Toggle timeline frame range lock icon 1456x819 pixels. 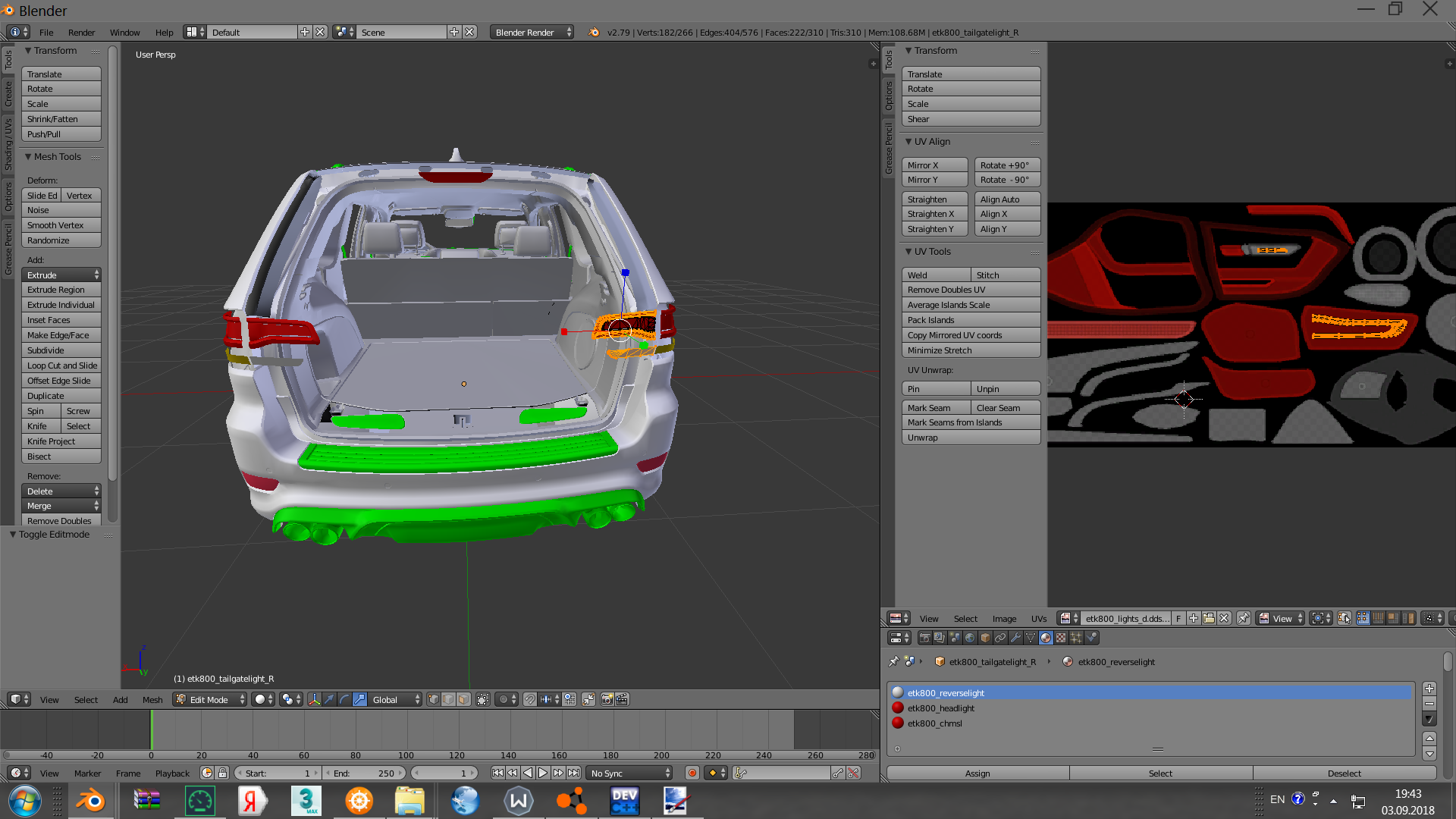222,773
